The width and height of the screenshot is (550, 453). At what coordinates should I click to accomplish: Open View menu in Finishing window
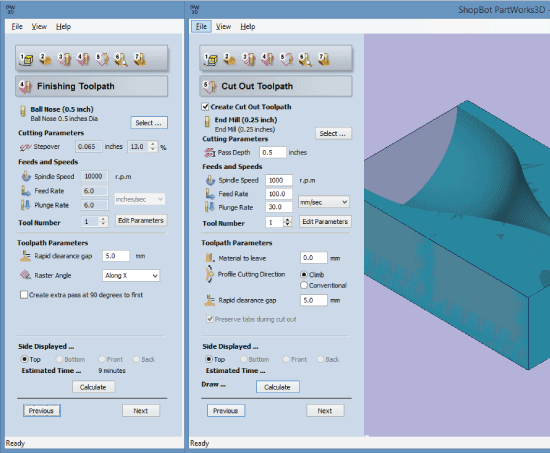click(39, 26)
